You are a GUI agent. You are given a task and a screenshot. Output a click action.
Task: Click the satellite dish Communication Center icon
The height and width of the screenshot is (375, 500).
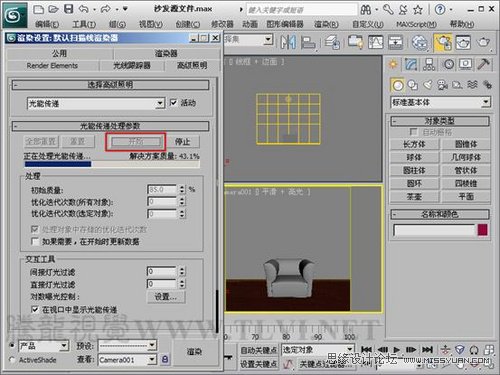(x=403, y=10)
